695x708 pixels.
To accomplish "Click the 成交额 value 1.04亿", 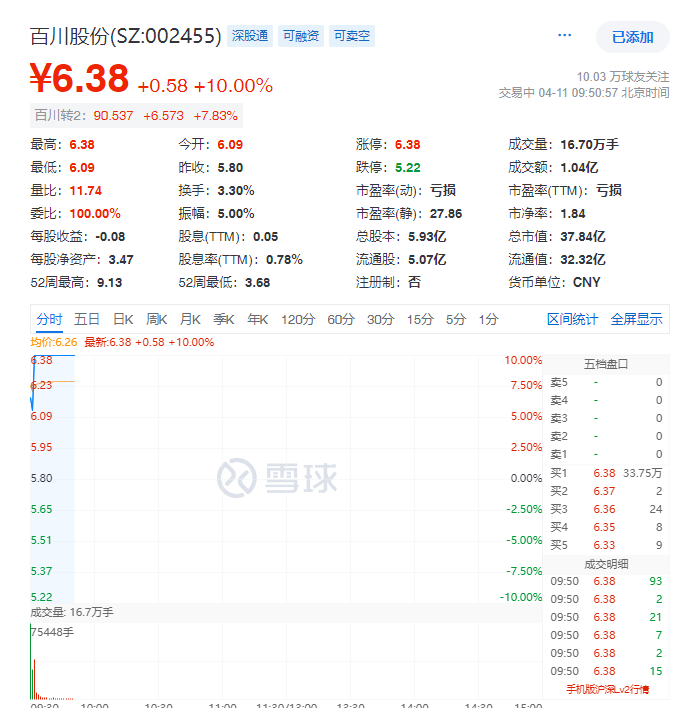I will (579, 168).
